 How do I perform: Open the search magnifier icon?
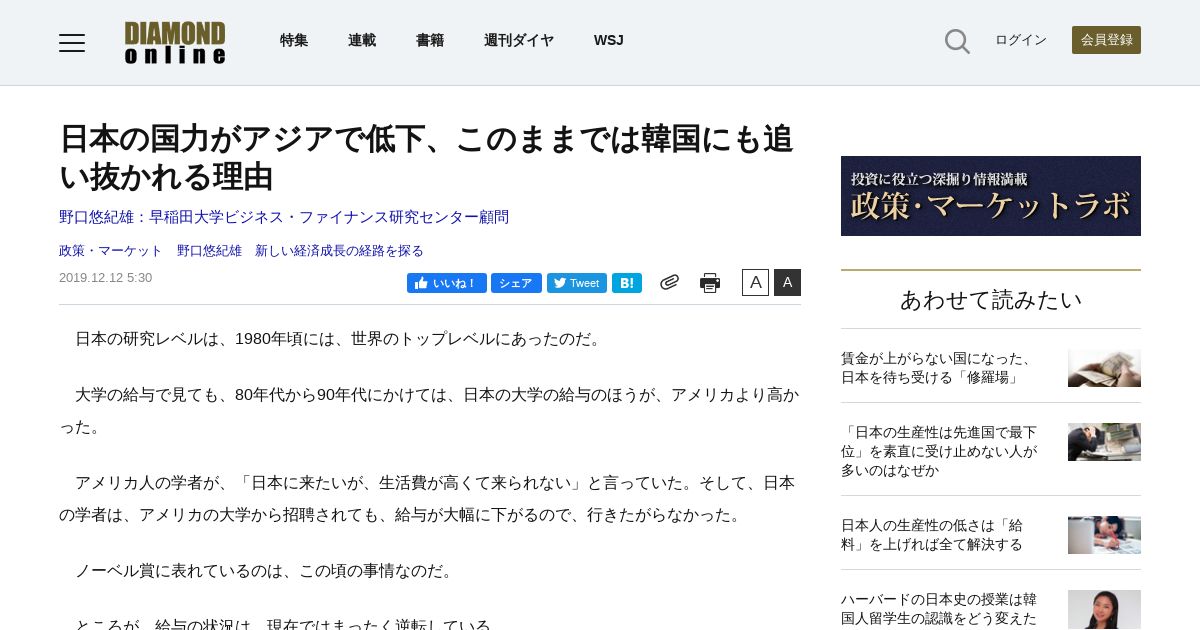click(x=957, y=41)
